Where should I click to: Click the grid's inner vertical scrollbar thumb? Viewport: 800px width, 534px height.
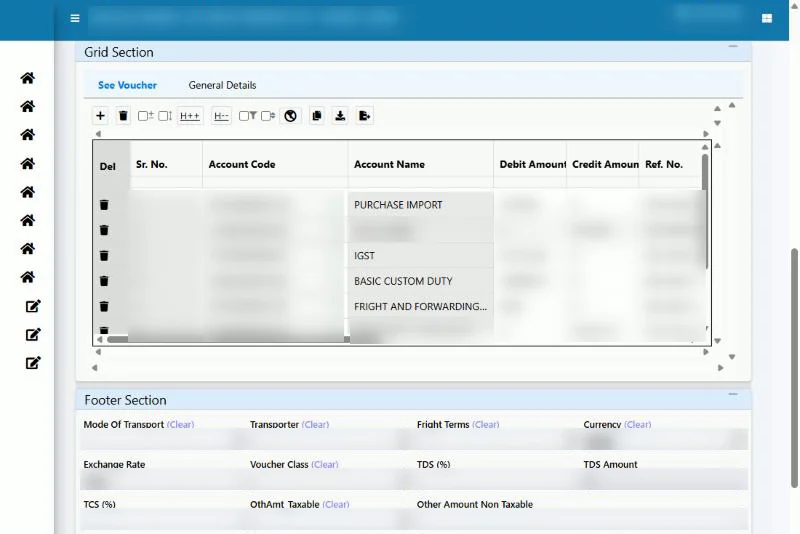[705, 211]
